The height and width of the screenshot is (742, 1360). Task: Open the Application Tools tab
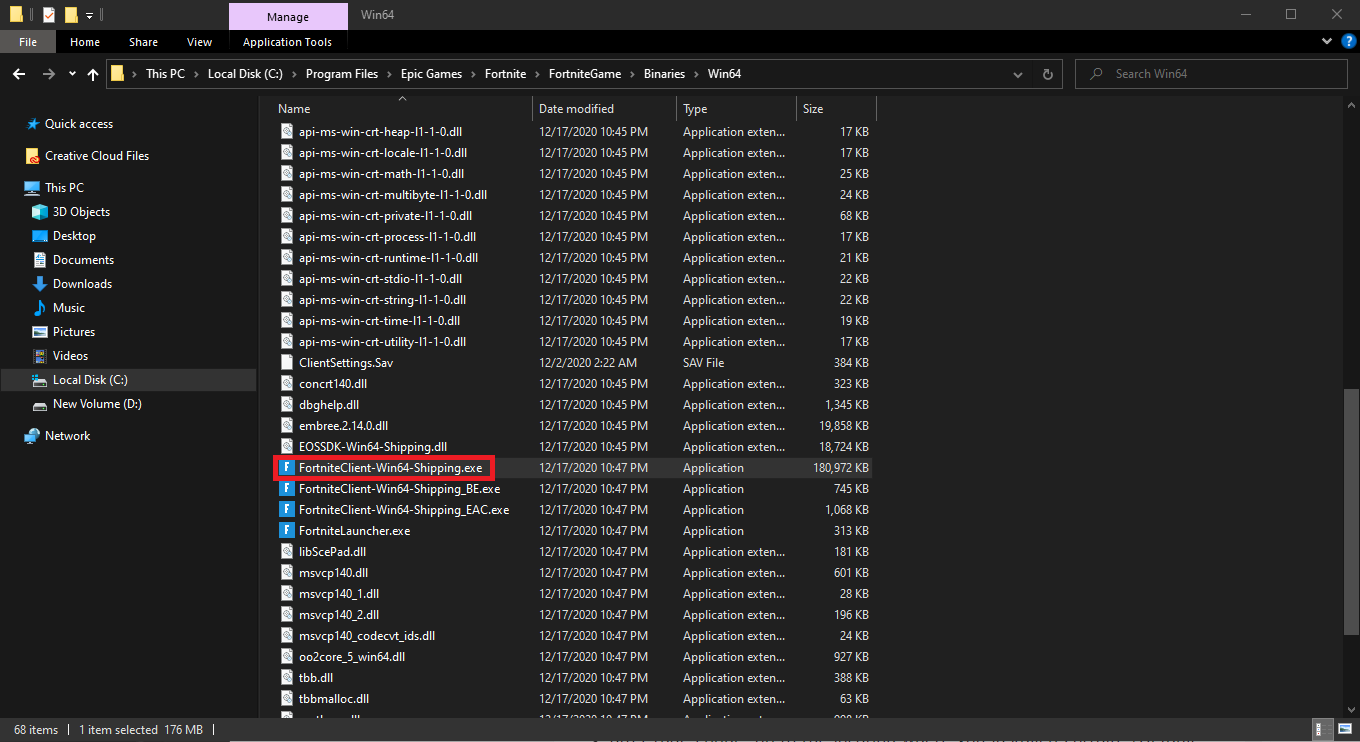(287, 42)
